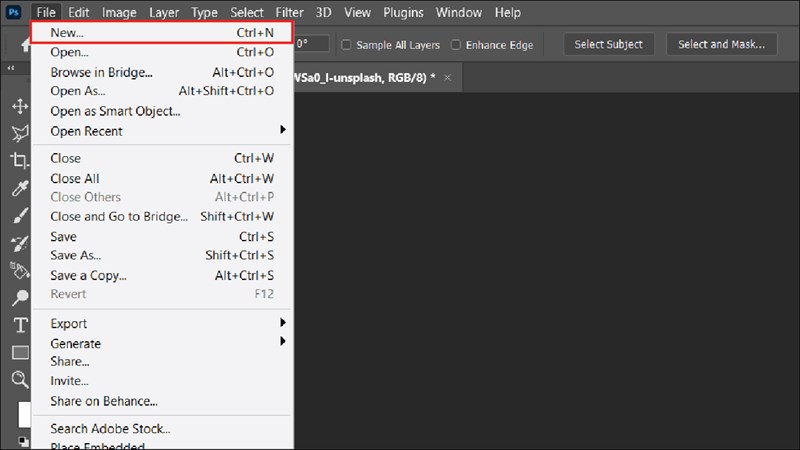This screenshot has height=450, width=800.
Task: Open the 3D menu
Action: [x=323, y=12]
